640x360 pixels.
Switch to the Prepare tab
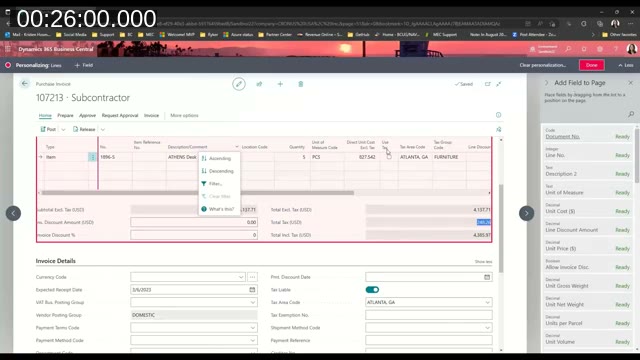click(65, 116)
